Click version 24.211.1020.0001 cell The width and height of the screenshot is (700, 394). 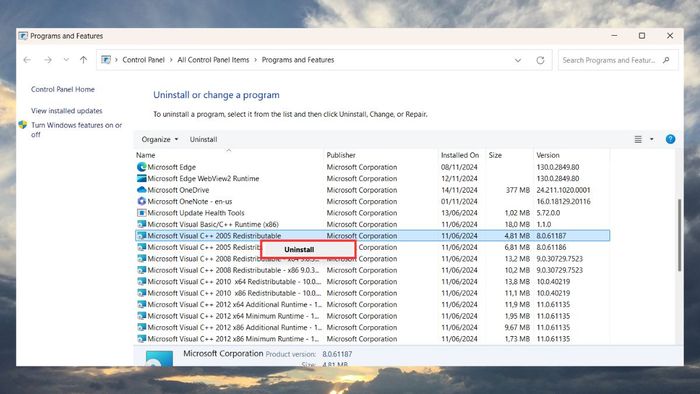[x=563, y=190]
